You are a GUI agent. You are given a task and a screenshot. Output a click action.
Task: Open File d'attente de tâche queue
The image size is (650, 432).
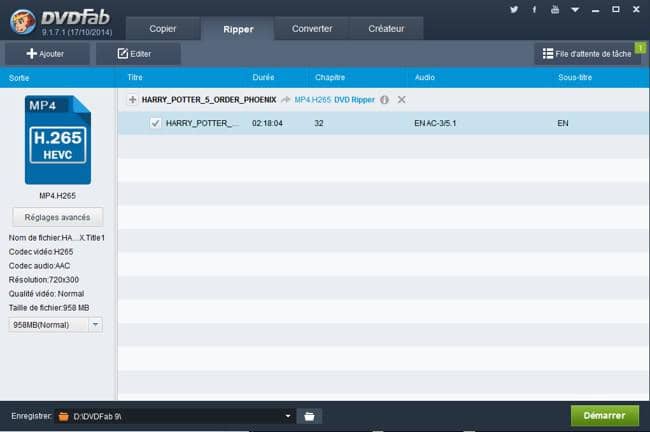[x=588, y=54]
